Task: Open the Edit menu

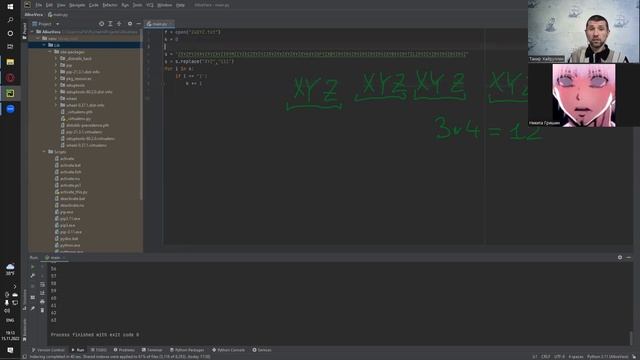Action: pos(49,5)
